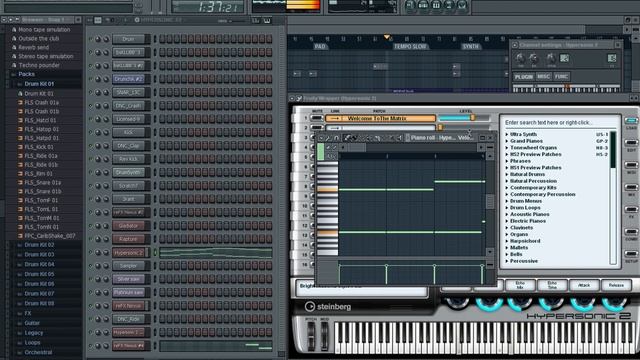The width and height of the screenshot is (640, 360).
Task: Click the Echo Time button in Hypersonic
Action: tap(552, 285)
